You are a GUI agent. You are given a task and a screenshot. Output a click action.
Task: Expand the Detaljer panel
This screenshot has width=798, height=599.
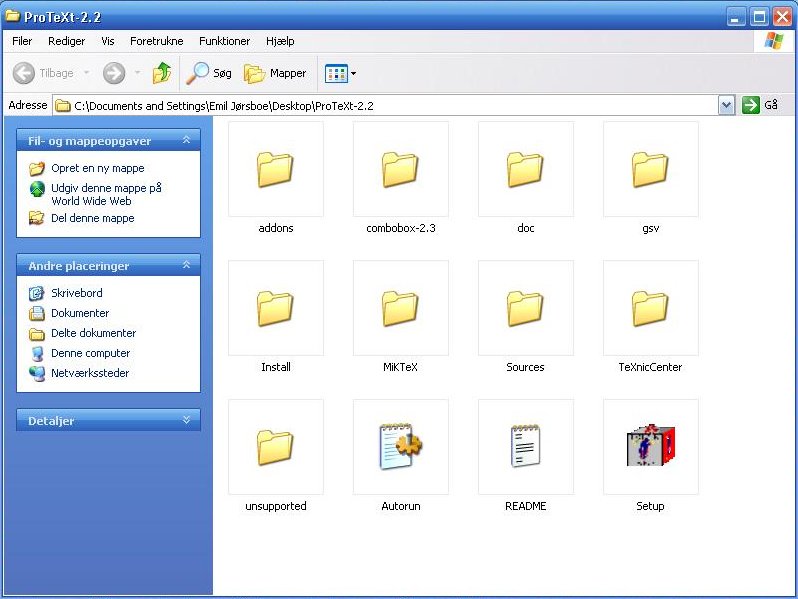click(x=186, y=420)
